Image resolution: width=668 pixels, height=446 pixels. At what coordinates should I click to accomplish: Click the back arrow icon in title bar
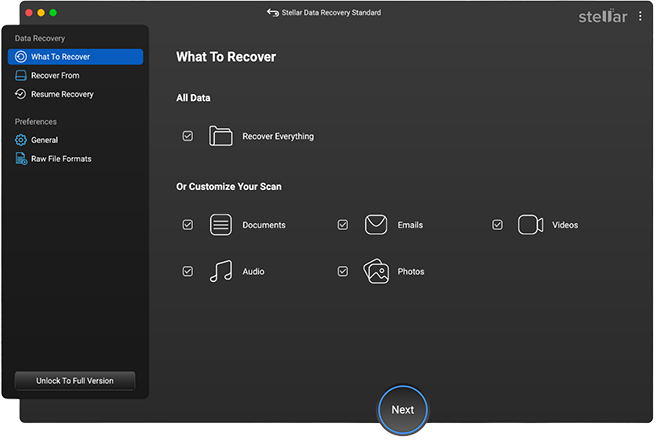click(273, 13)
